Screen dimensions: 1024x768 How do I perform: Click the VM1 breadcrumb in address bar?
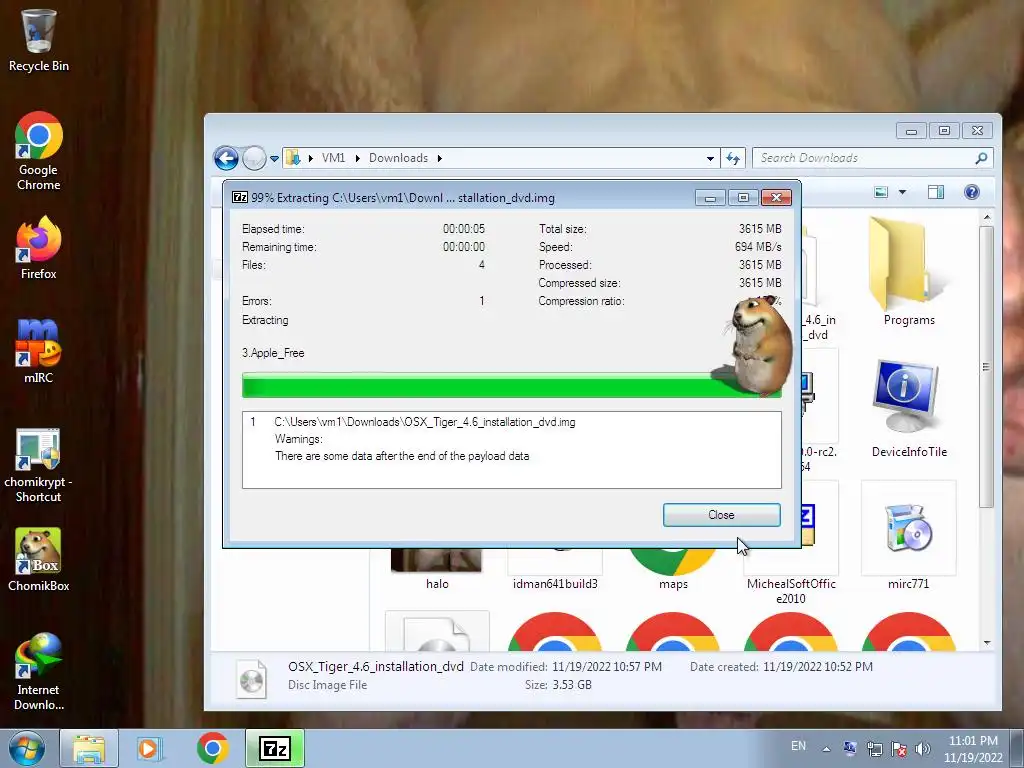(x=333, y=158)
